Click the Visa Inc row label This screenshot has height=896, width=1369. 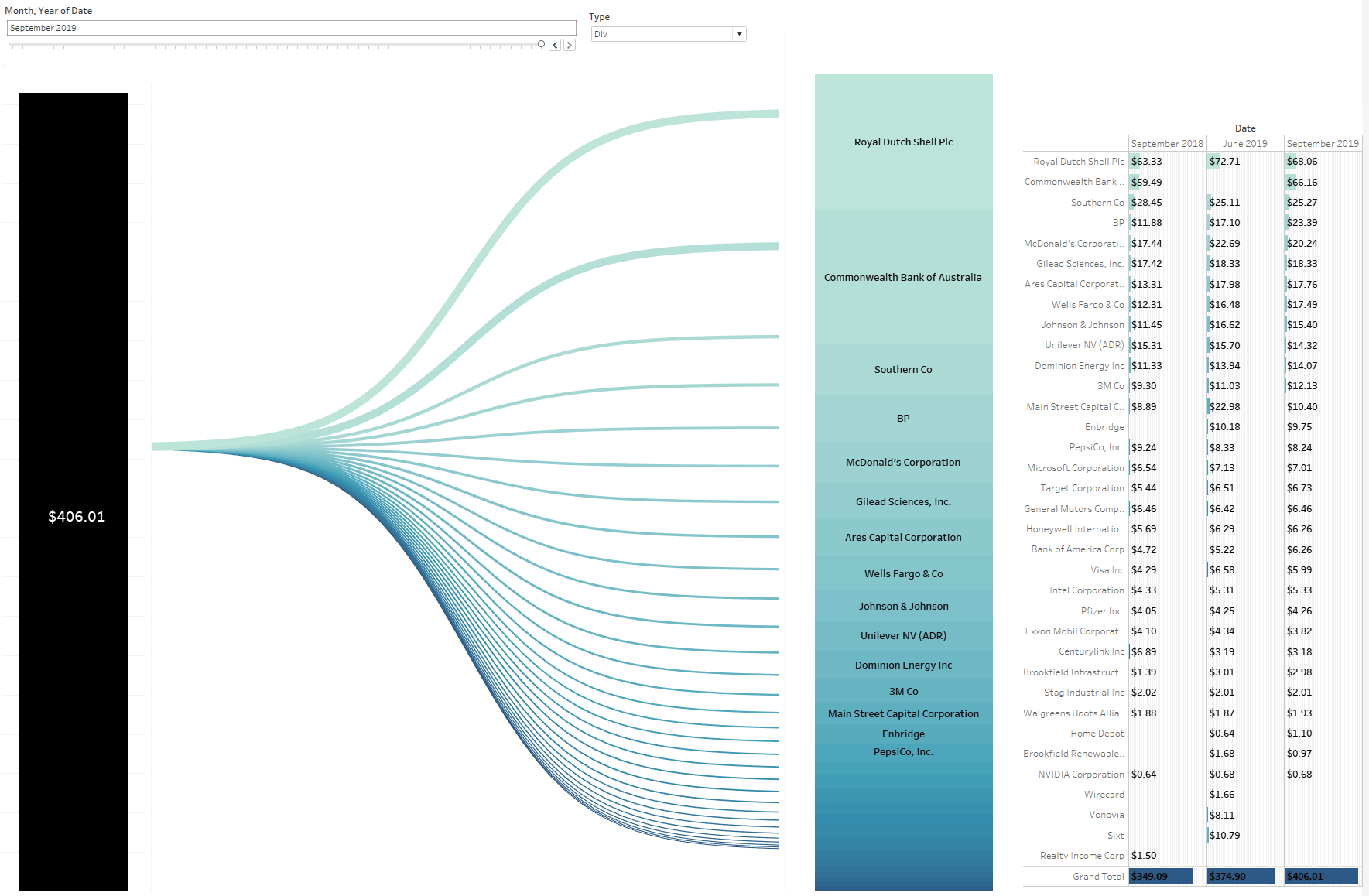(1107, 570)
